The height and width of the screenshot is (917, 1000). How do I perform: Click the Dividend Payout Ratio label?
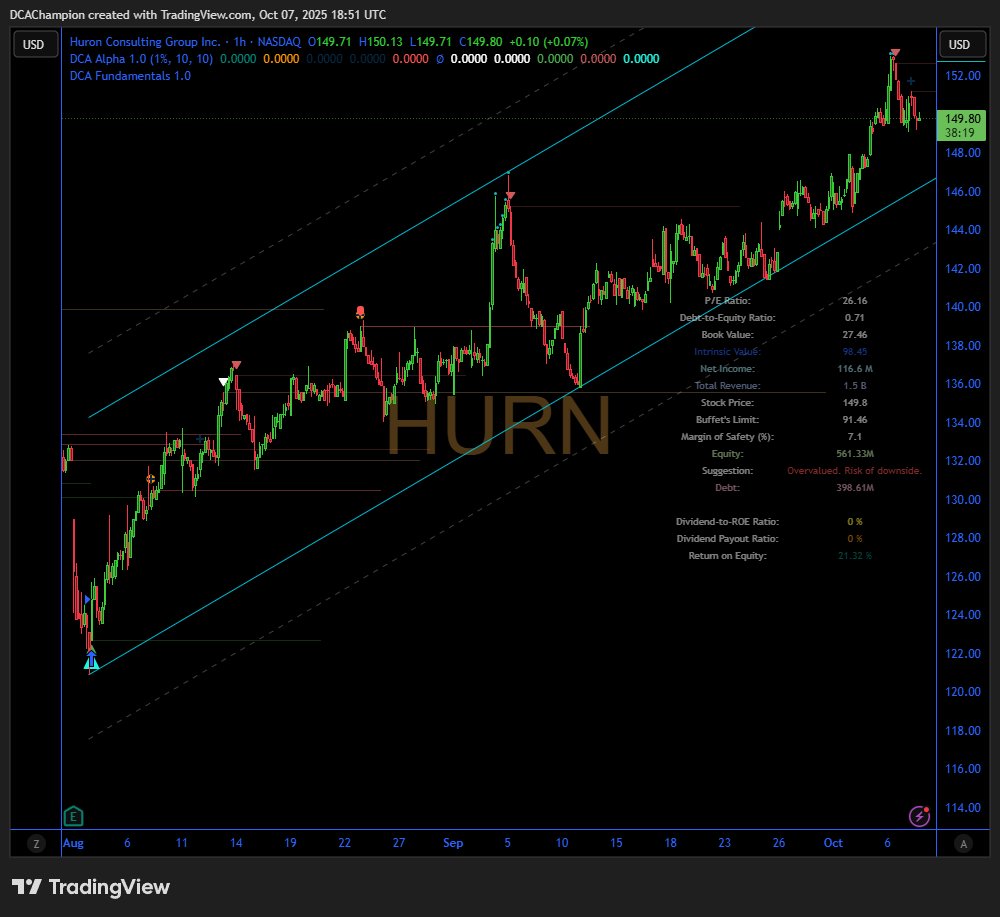click(727, 539)
